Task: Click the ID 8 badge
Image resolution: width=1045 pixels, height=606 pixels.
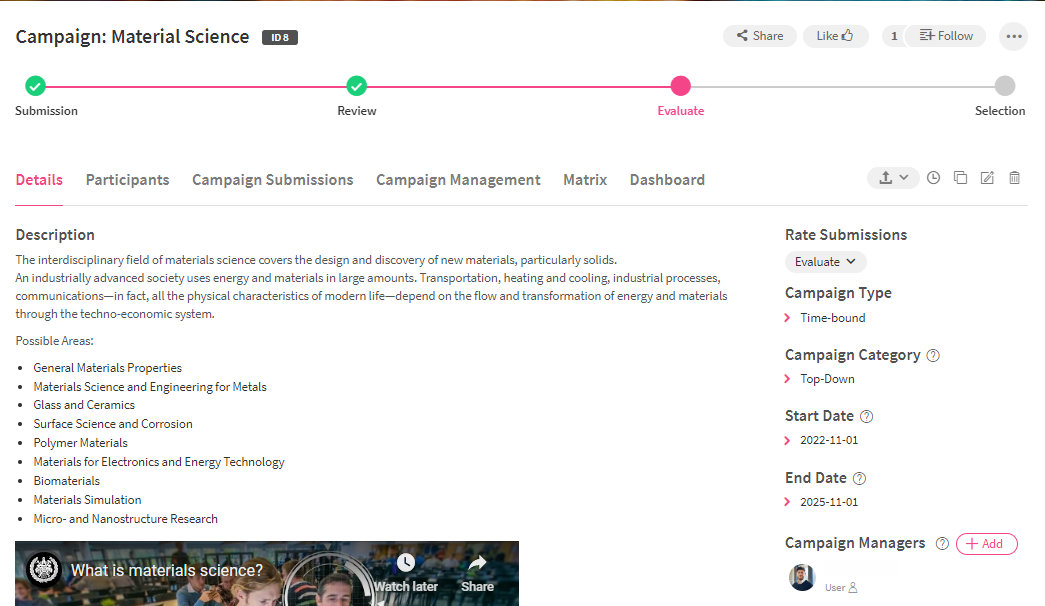Action: (x=280, y=37)
